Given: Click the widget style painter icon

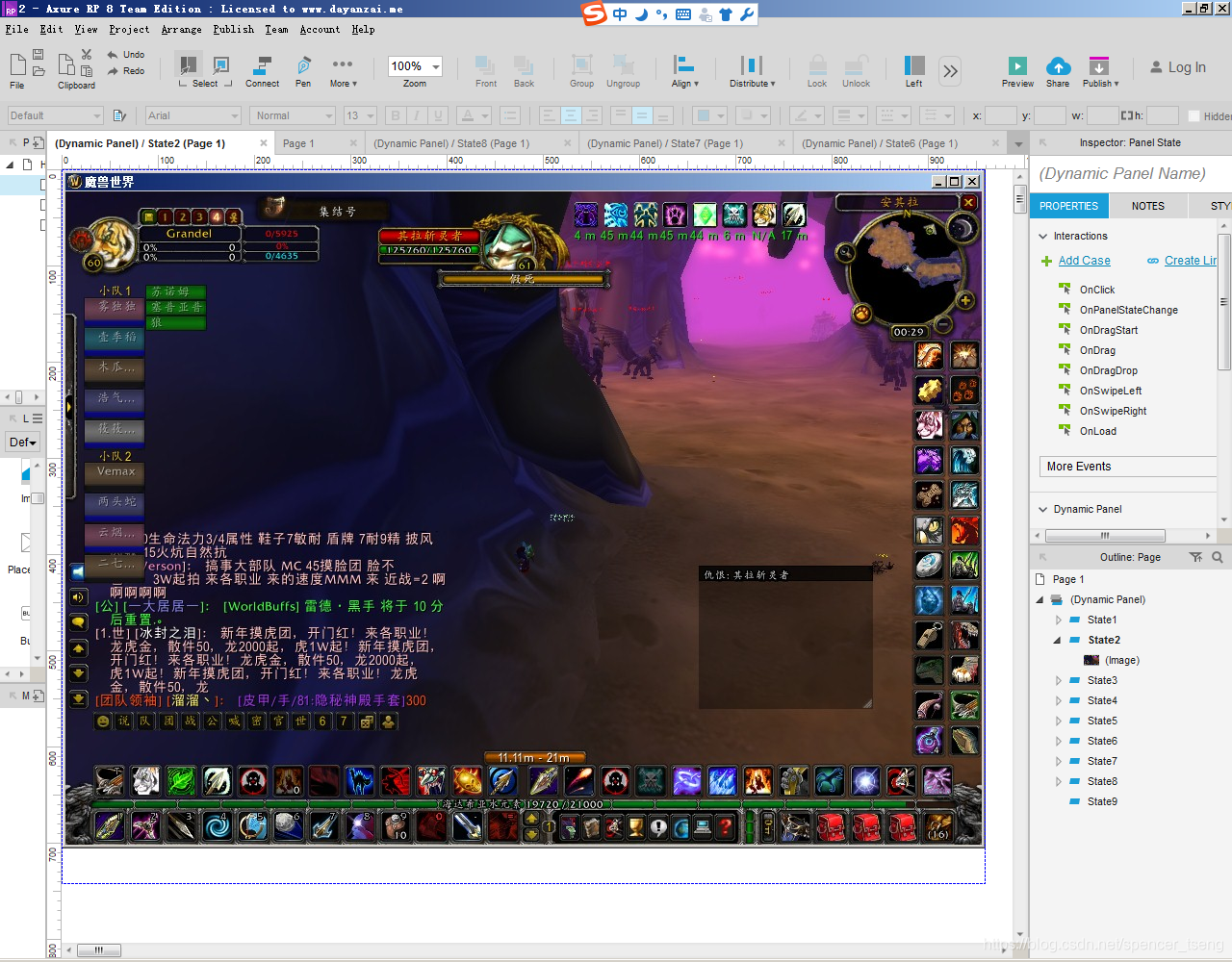Looking at the screenshot, I should coord(119,115).
